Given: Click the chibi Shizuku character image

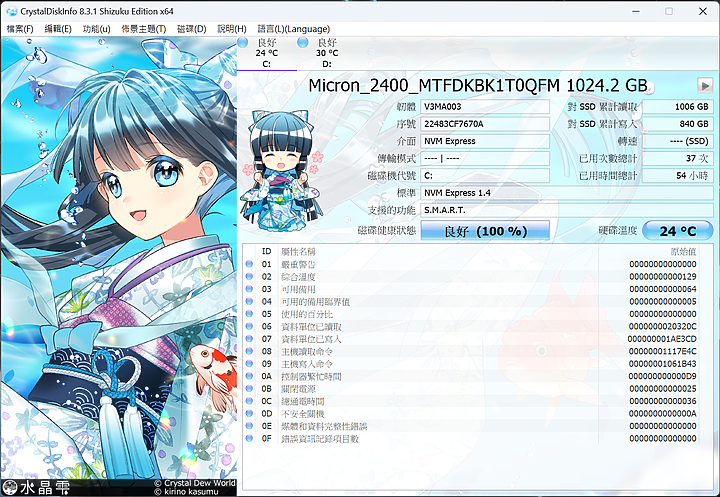Looking at the screenshot, I should [281, 170].
